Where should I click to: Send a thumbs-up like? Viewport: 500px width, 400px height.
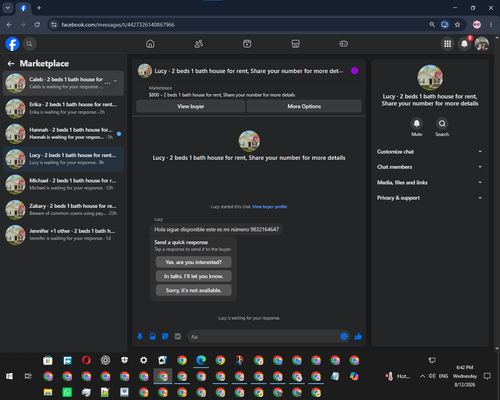pos(358,336)
